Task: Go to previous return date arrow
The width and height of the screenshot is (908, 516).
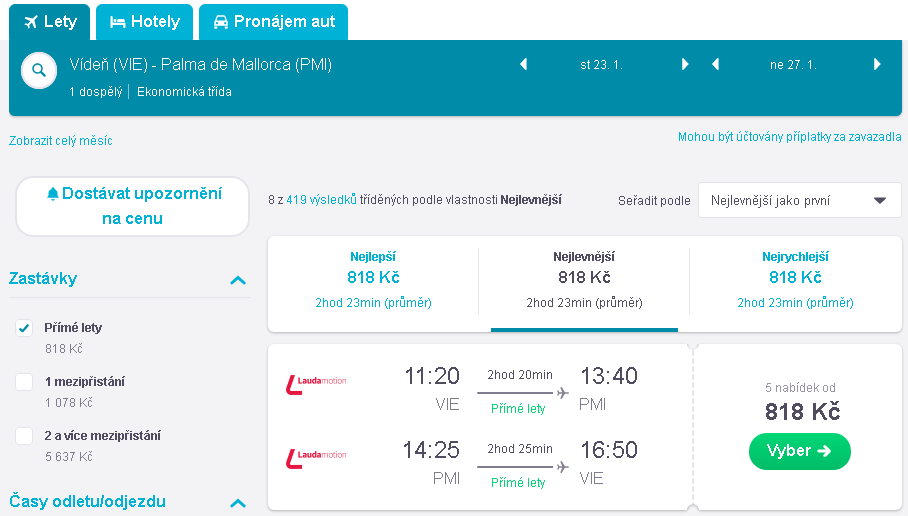Action: [715, 64]
